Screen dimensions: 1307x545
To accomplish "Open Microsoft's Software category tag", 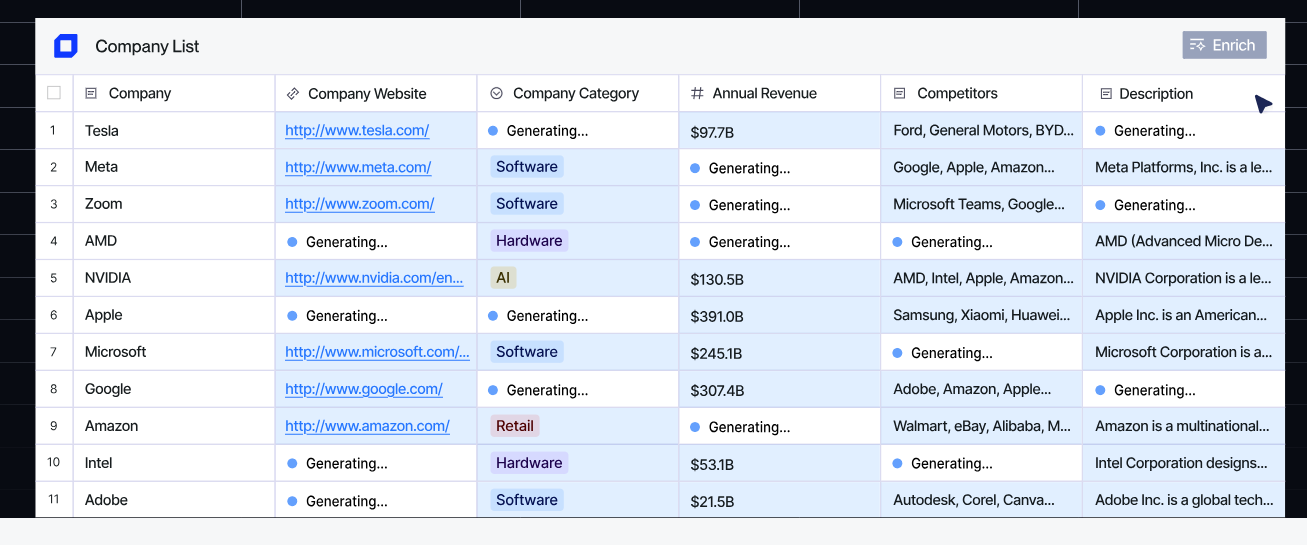I will pyautogui.click(x=527, y=352).
